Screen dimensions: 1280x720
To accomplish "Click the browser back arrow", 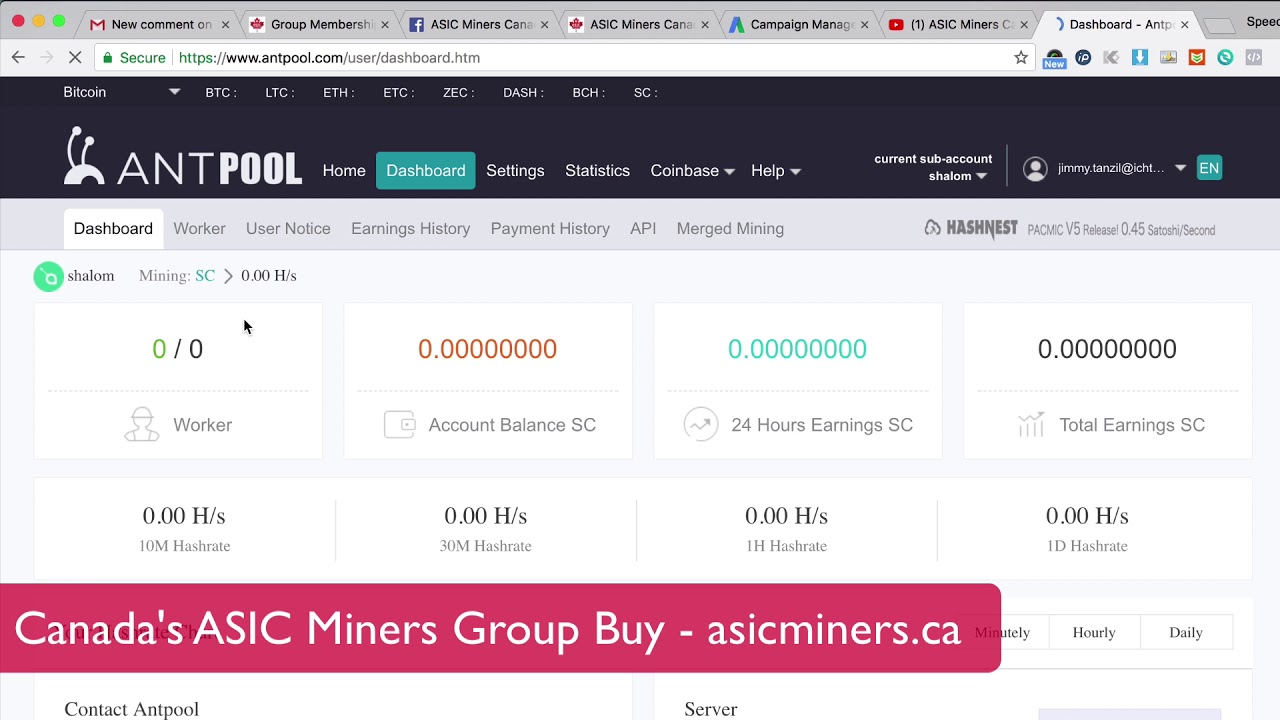I will click(x=18, y=58).
